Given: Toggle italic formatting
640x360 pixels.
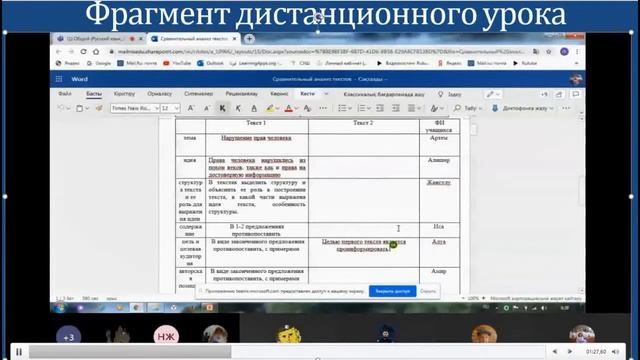Looking at the screenshot, I should pos(238,108).
